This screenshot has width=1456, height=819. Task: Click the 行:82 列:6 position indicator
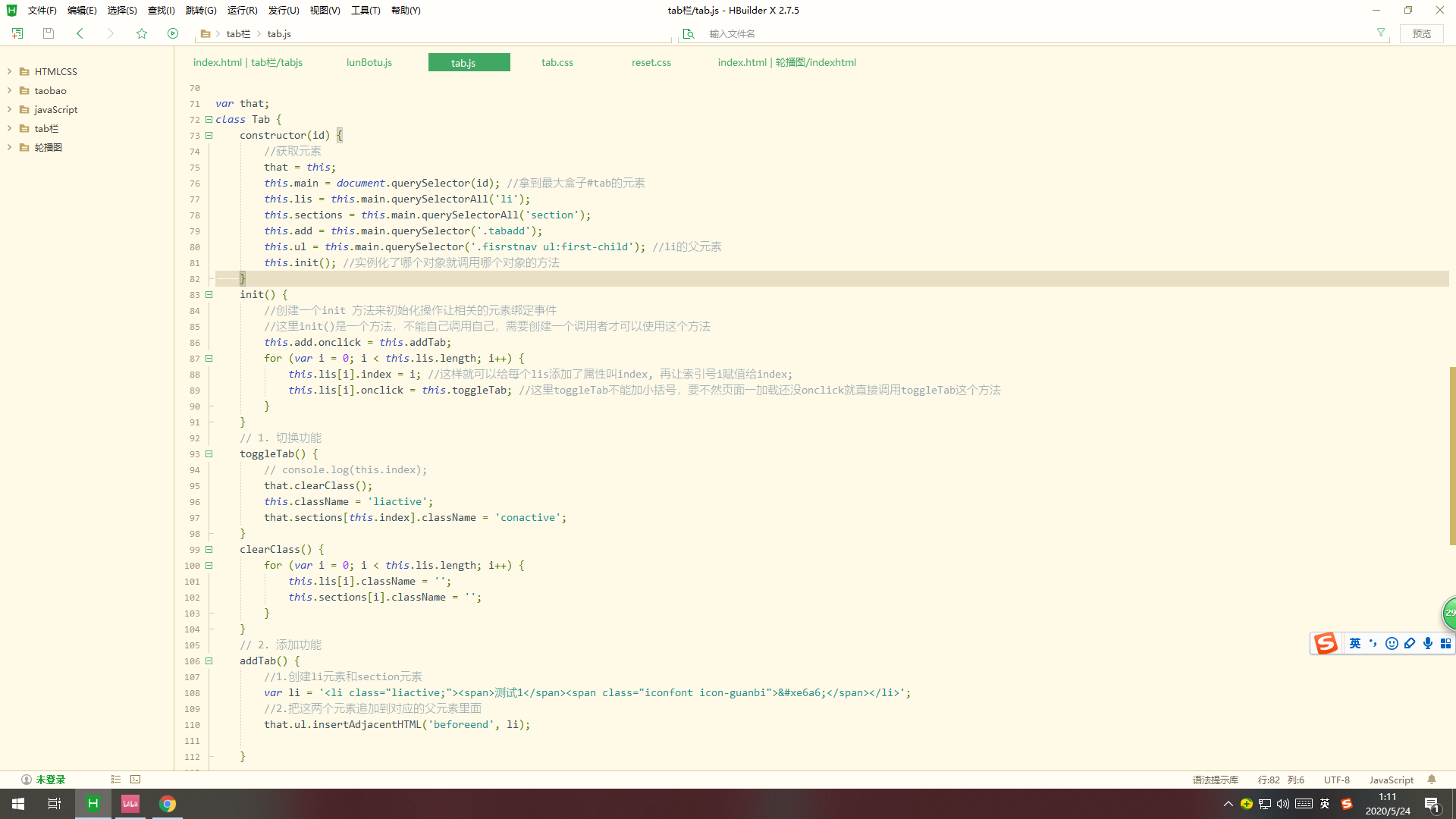point(1281,780)
